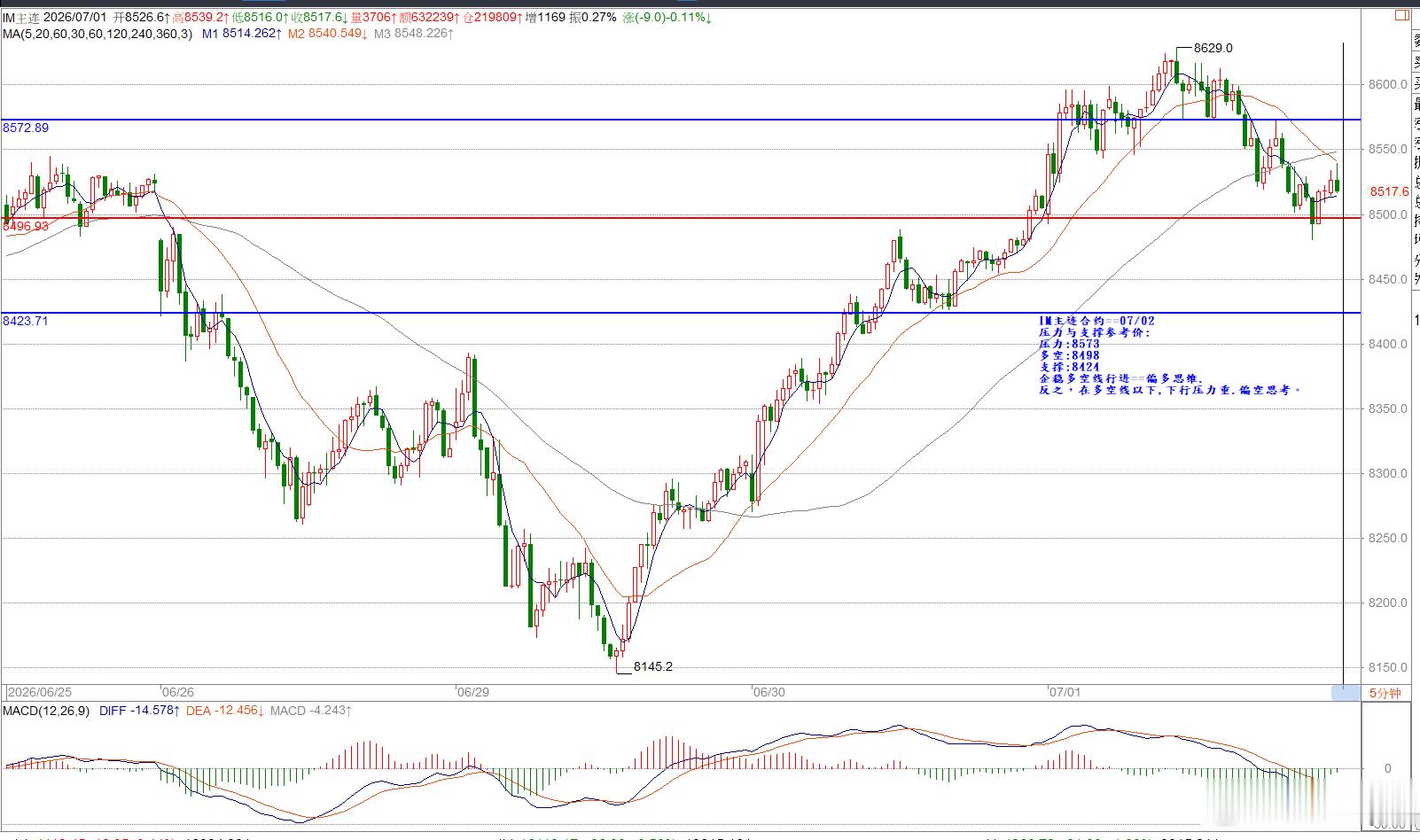Click the 开8526.6 open price in header
Screen dimensions: 1420x840
[142, 18]
